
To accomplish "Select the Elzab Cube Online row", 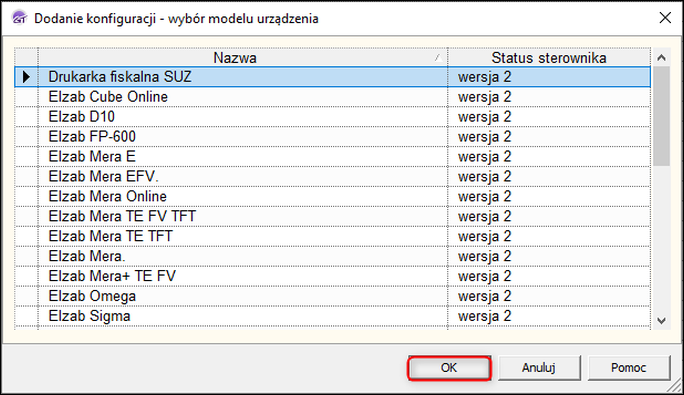I will (x=332, y=97).
